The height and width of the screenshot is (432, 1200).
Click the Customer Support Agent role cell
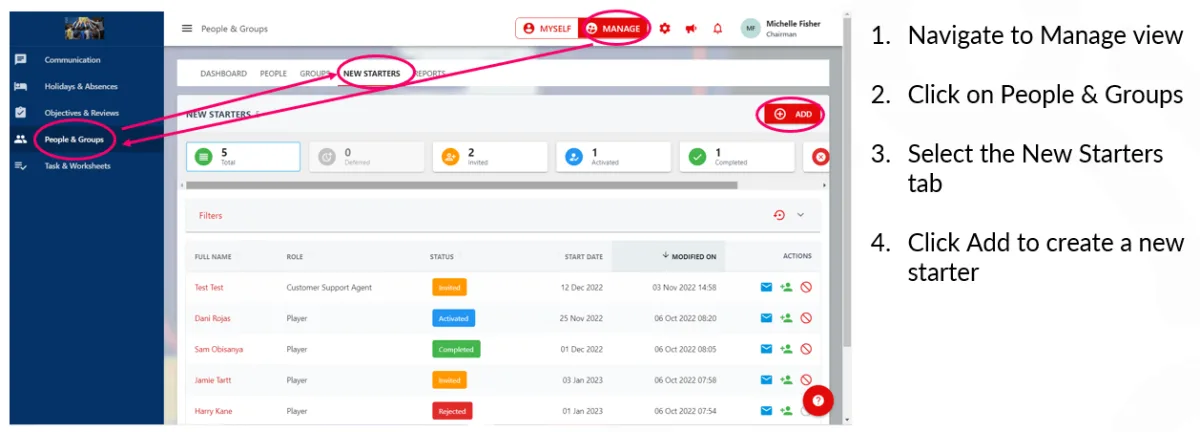coord(329,288)
